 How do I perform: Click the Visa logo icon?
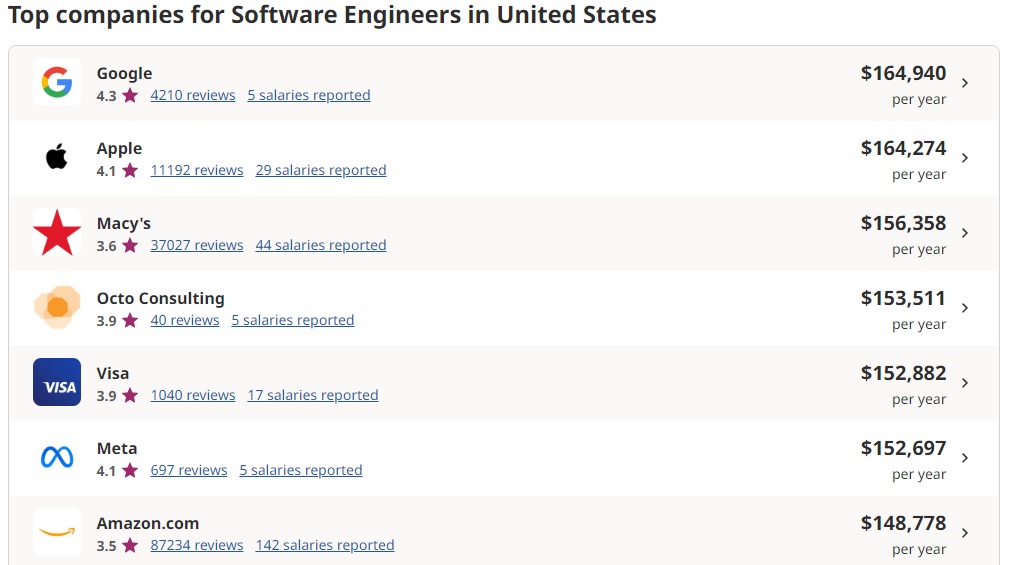coord(57,382)
